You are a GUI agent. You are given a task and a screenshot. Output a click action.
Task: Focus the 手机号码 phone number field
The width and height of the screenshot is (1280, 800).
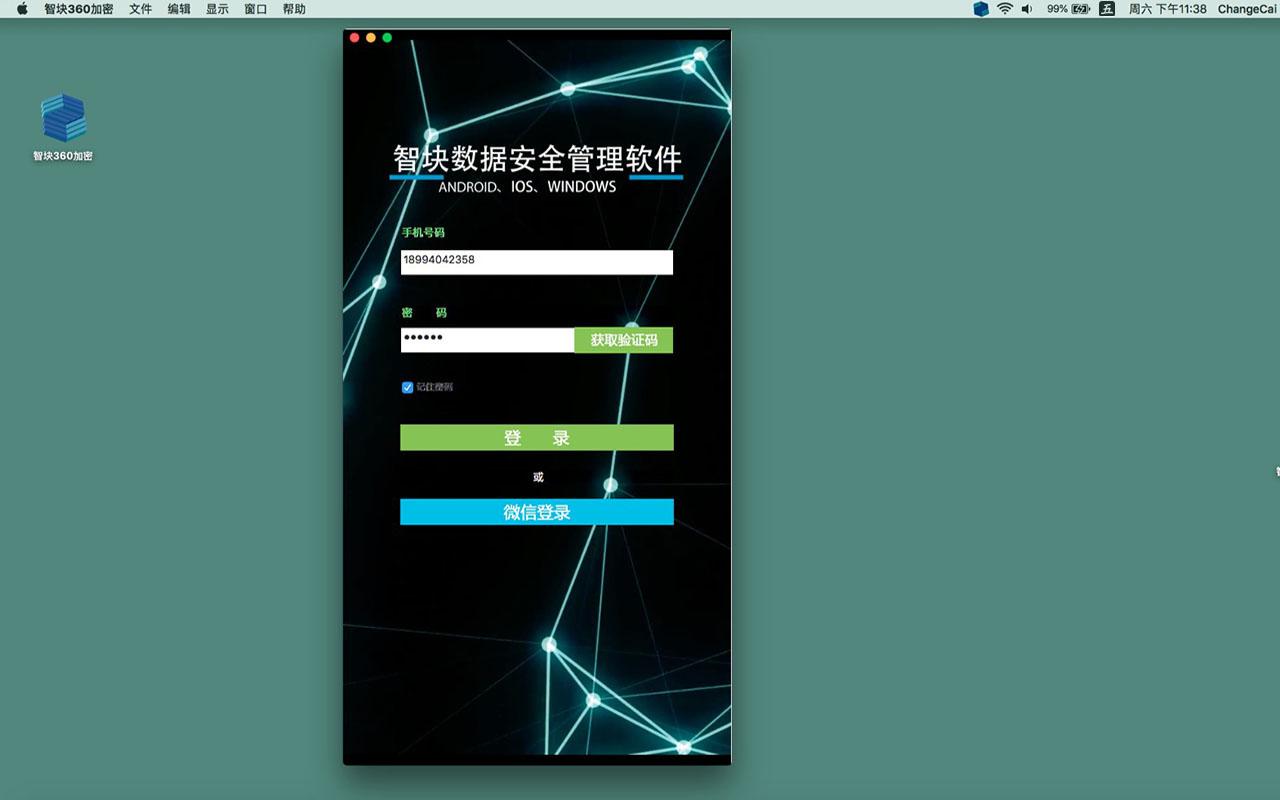coord(537,262)
